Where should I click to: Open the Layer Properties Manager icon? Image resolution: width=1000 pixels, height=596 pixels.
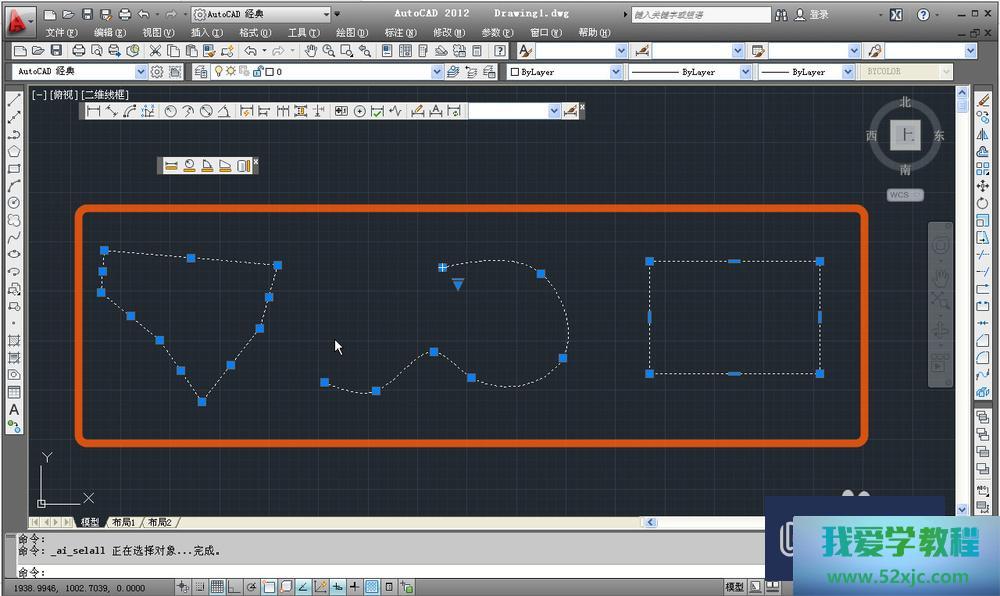tap(200, 72)
